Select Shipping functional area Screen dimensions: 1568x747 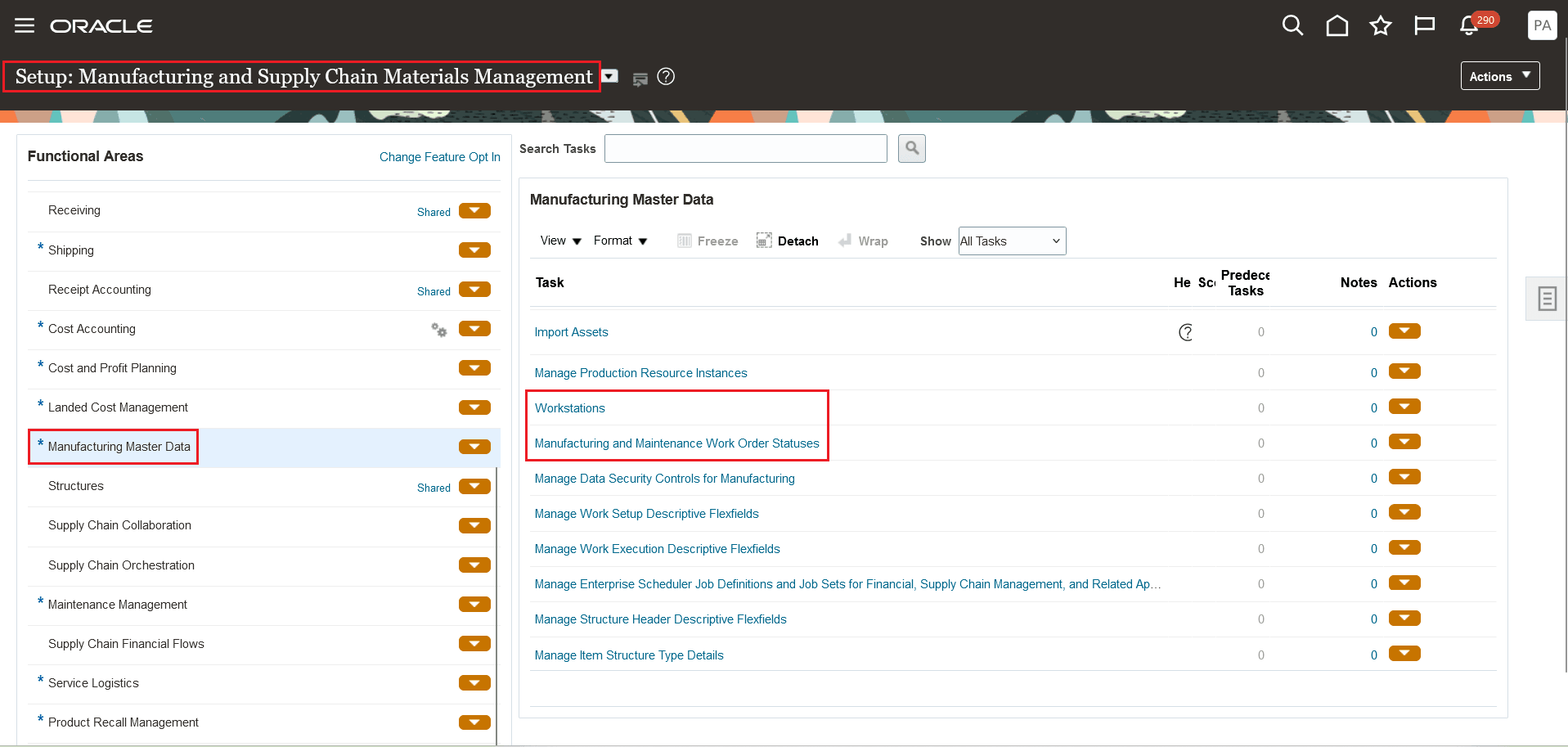coord(71,250)
